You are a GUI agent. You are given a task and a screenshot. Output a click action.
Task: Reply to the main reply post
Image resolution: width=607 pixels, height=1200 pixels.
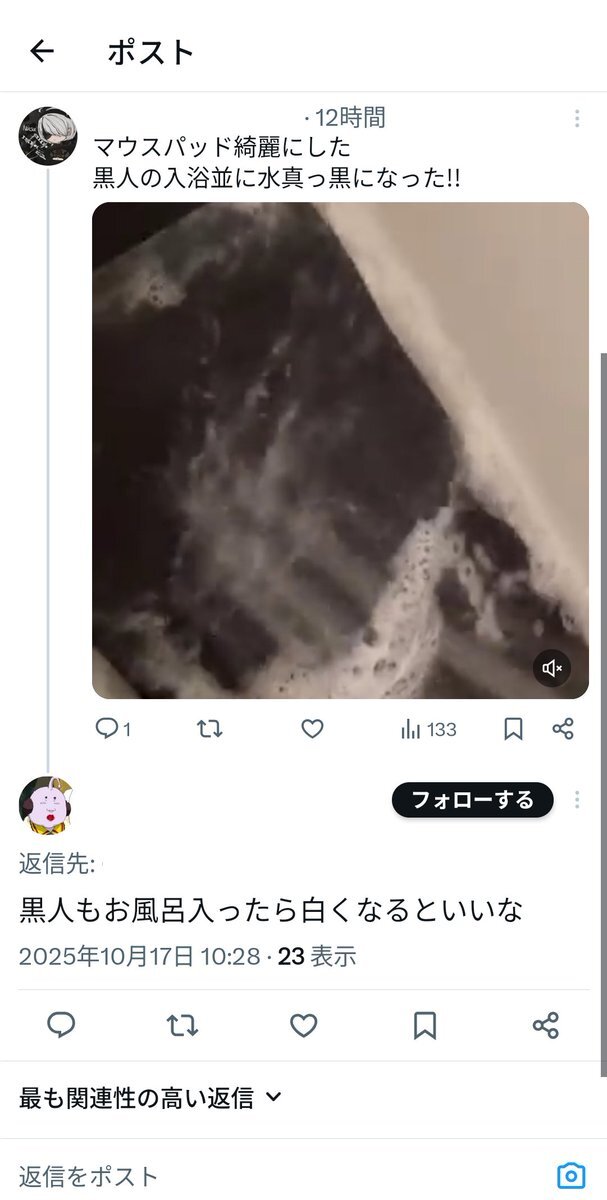[62, 1025]
